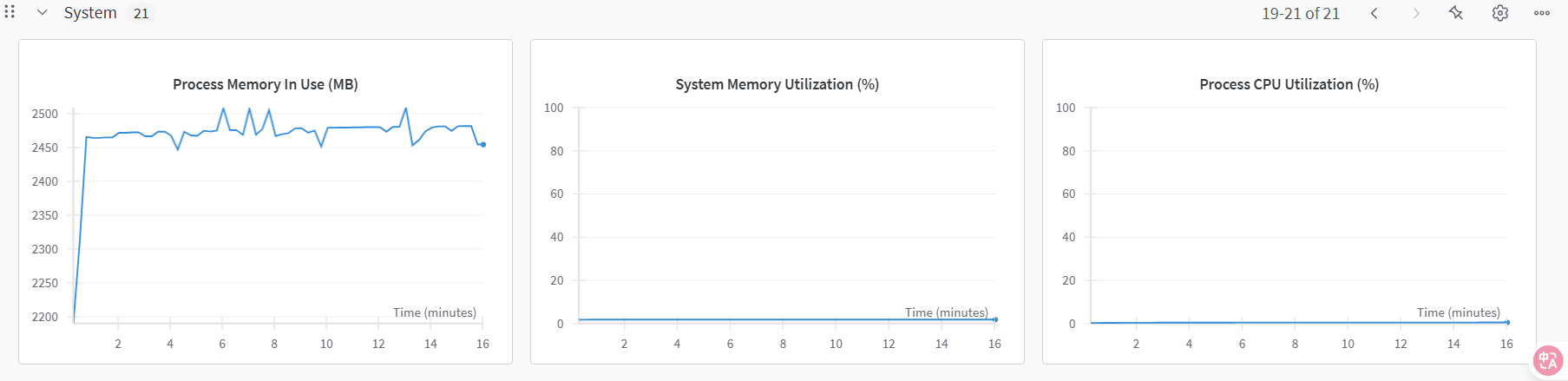Click the pink translate floating icon
Viewport: 1568px width, 381px height.
1548,361
